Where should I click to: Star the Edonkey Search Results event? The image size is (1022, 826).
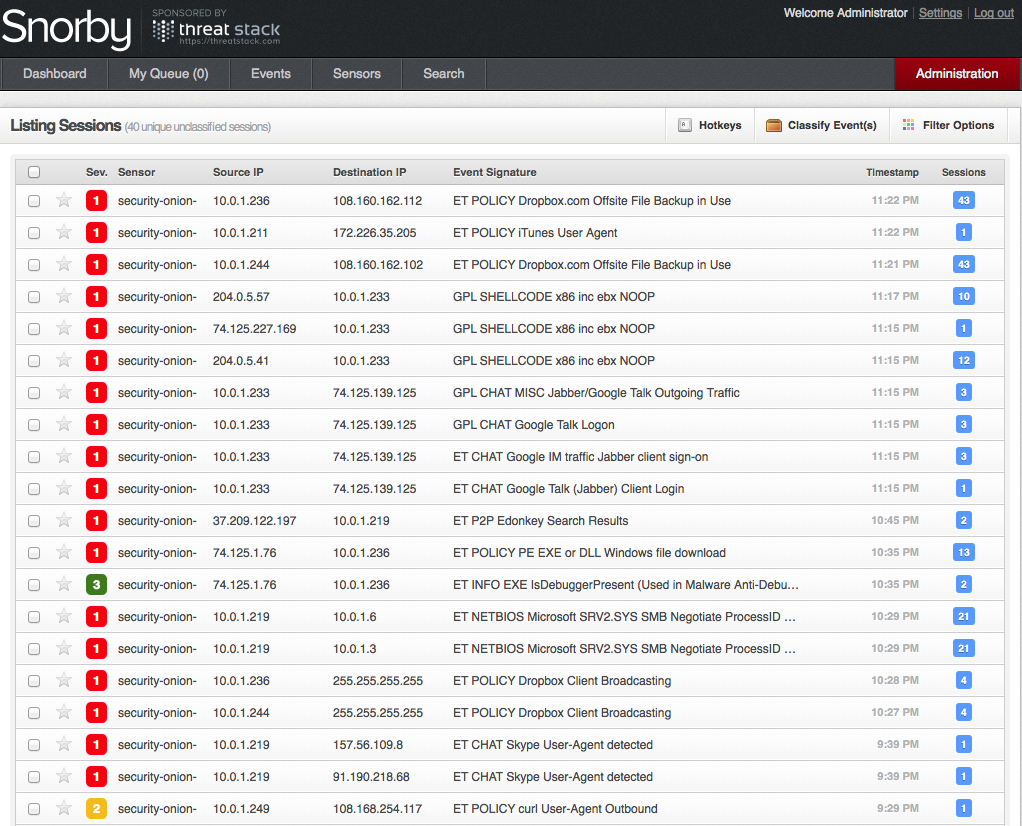[x=64, y=521]
